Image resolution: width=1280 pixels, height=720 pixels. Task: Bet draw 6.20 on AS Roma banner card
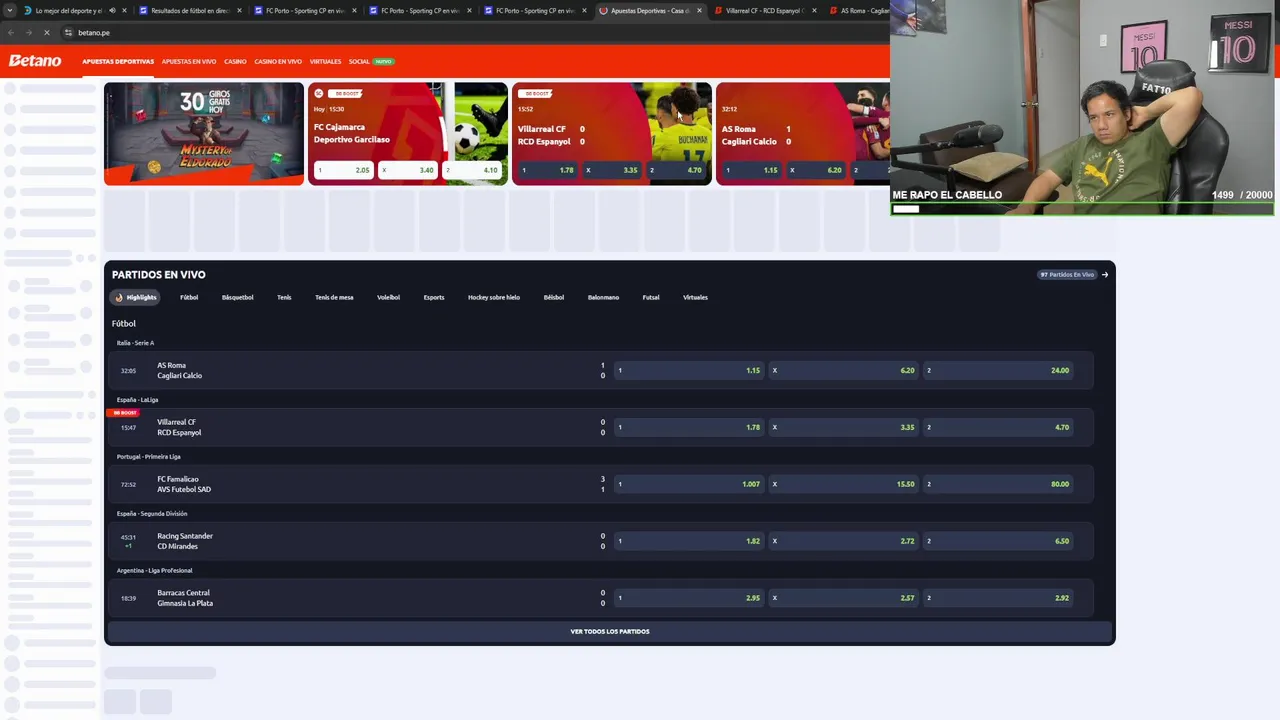pos(816,170)
